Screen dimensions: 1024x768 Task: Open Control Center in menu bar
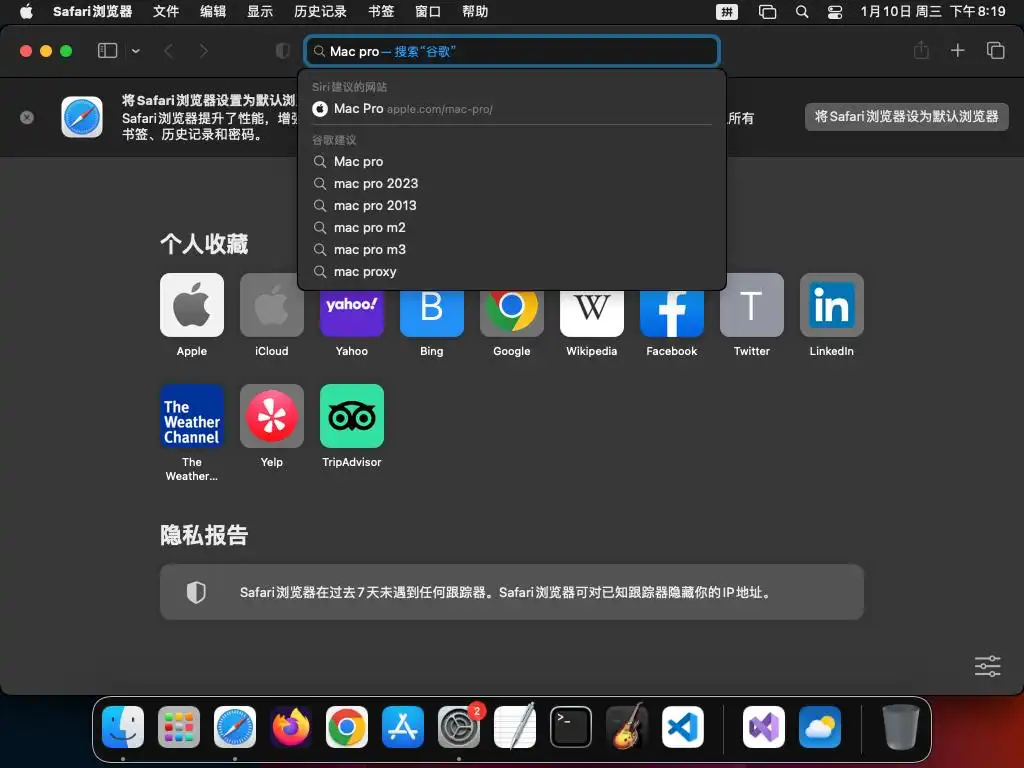(x=835, y=12)
